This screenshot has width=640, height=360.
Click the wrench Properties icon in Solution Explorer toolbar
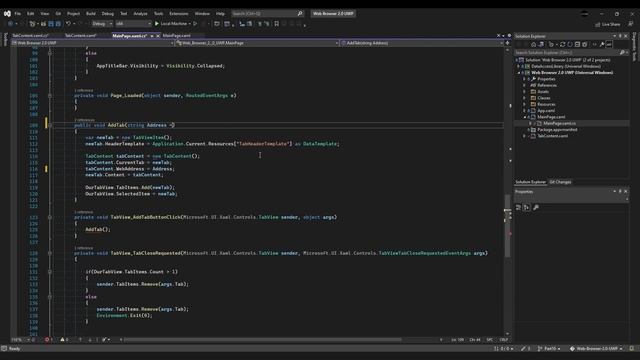click(602, 44)
